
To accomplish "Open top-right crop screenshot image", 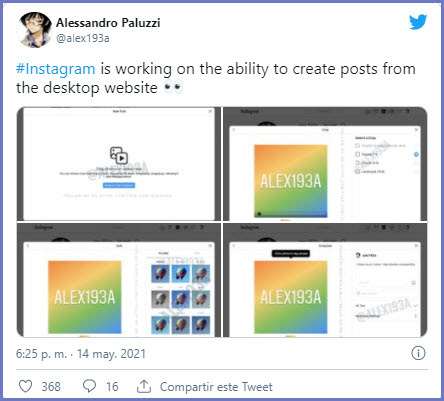I will (x=325, y=164).
